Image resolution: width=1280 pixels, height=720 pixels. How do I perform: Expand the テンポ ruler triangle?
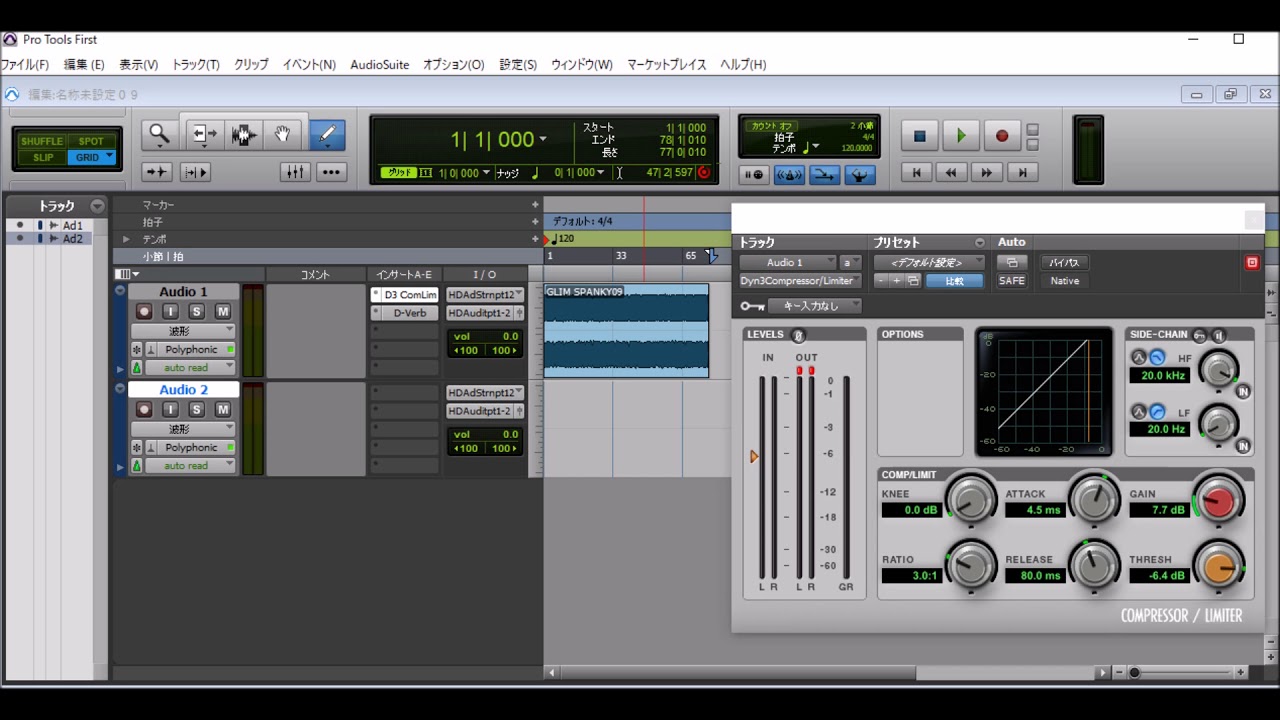(x=126, y=239)
